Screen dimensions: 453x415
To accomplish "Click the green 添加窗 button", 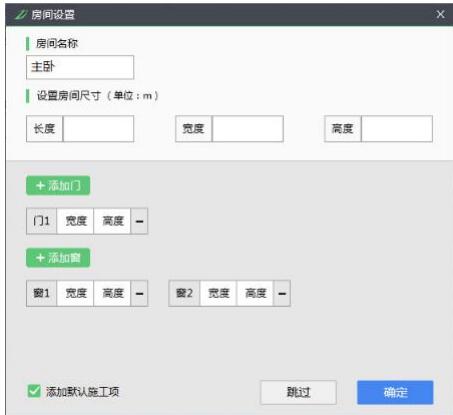I will [58, 258].
